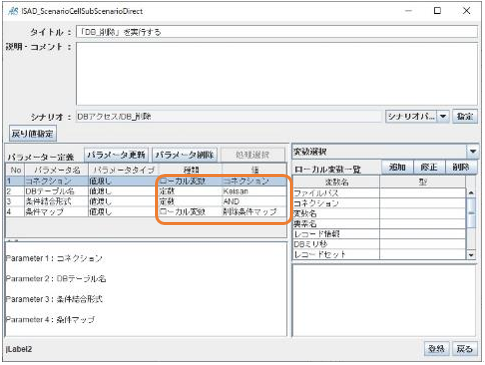
Task: Select parameter row 4 条件マップ cell
Action: [56, 211]
